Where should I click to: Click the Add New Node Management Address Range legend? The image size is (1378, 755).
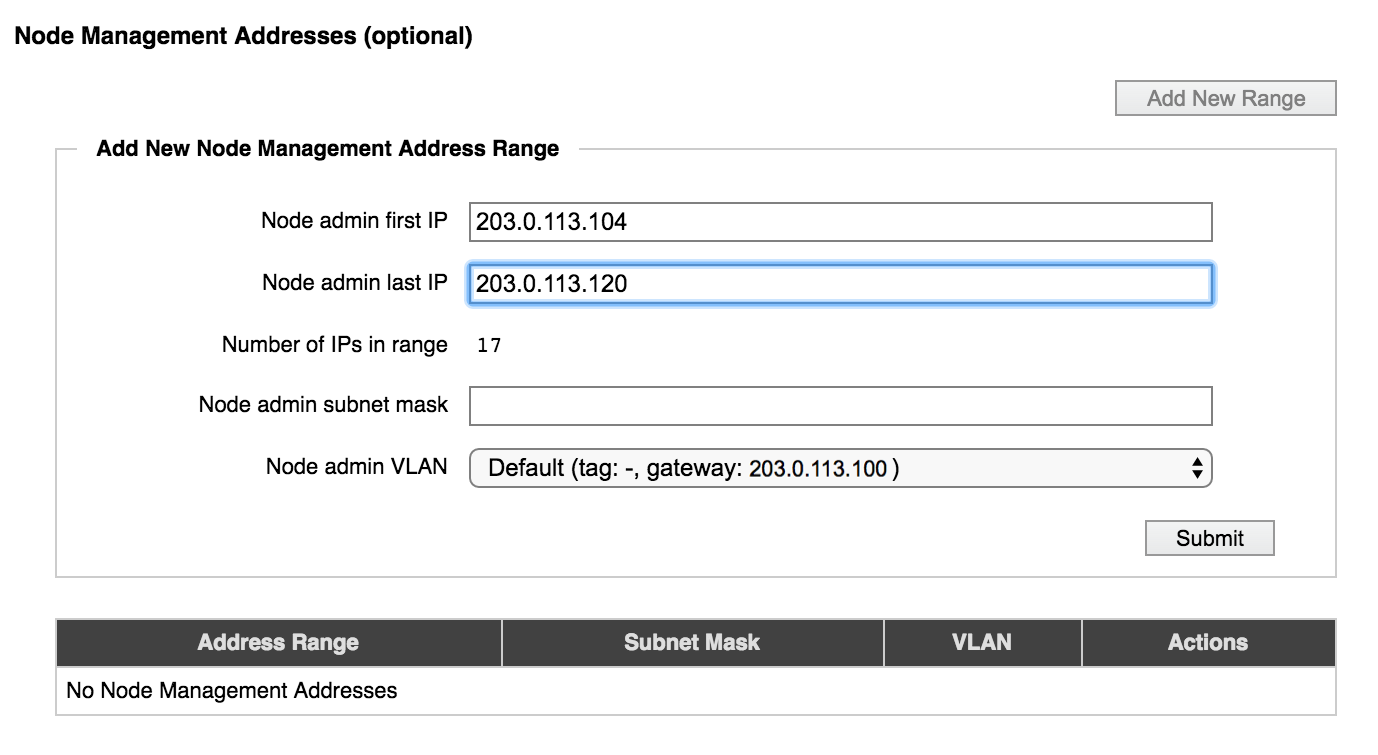click(328, 149)
